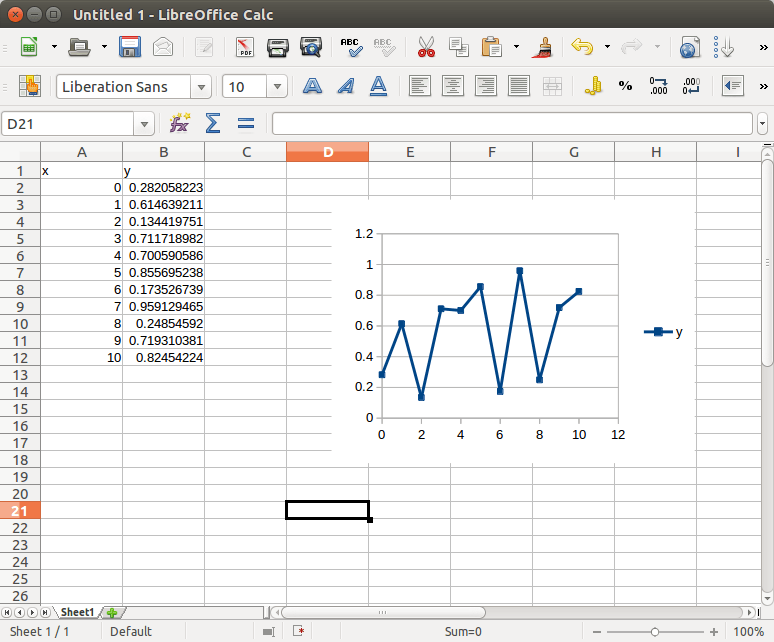Switch to the Sheet1 tab
This screenshot has width=774, height=642.
[77, 612]
